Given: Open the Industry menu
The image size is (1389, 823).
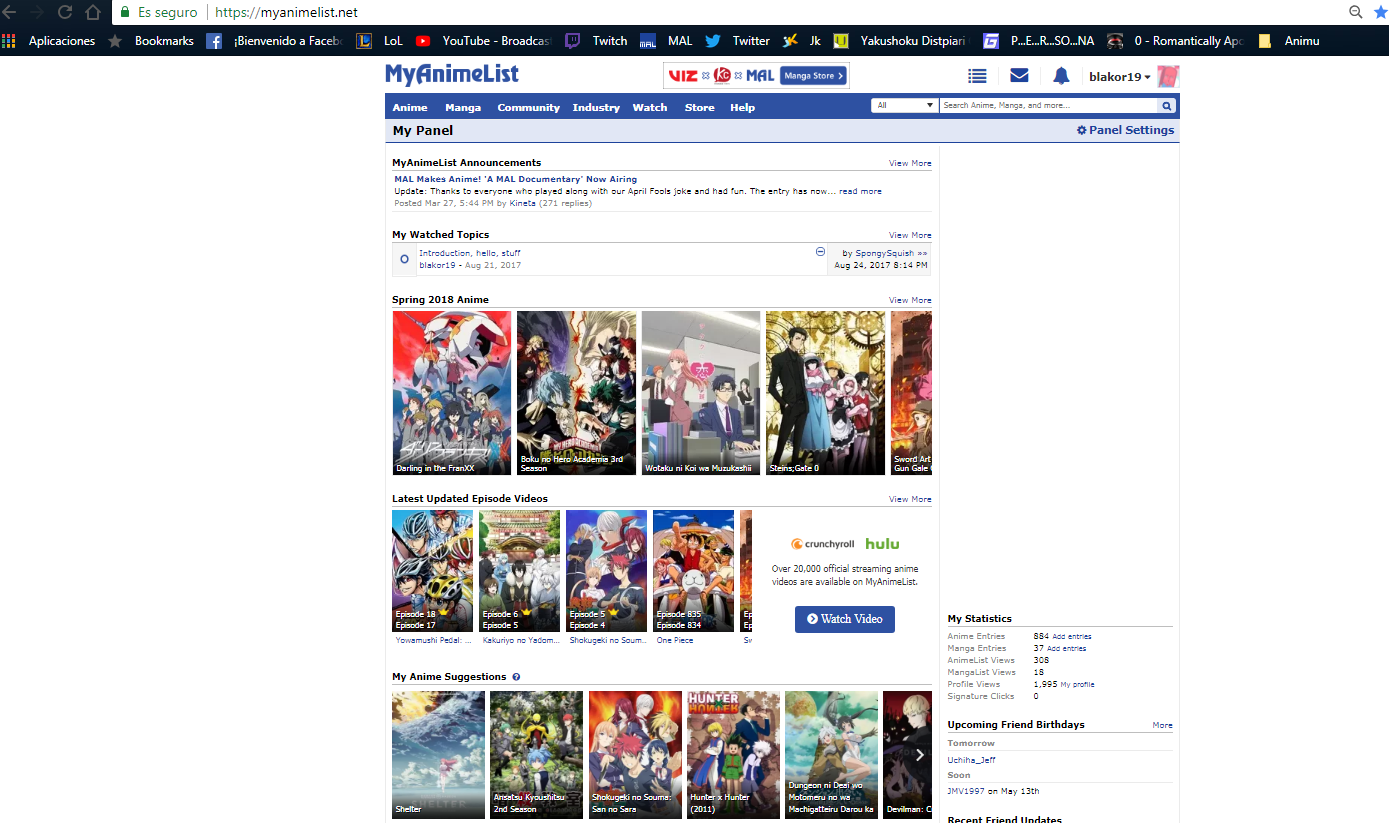Looking at the screenshot, I should coord(596,107).
